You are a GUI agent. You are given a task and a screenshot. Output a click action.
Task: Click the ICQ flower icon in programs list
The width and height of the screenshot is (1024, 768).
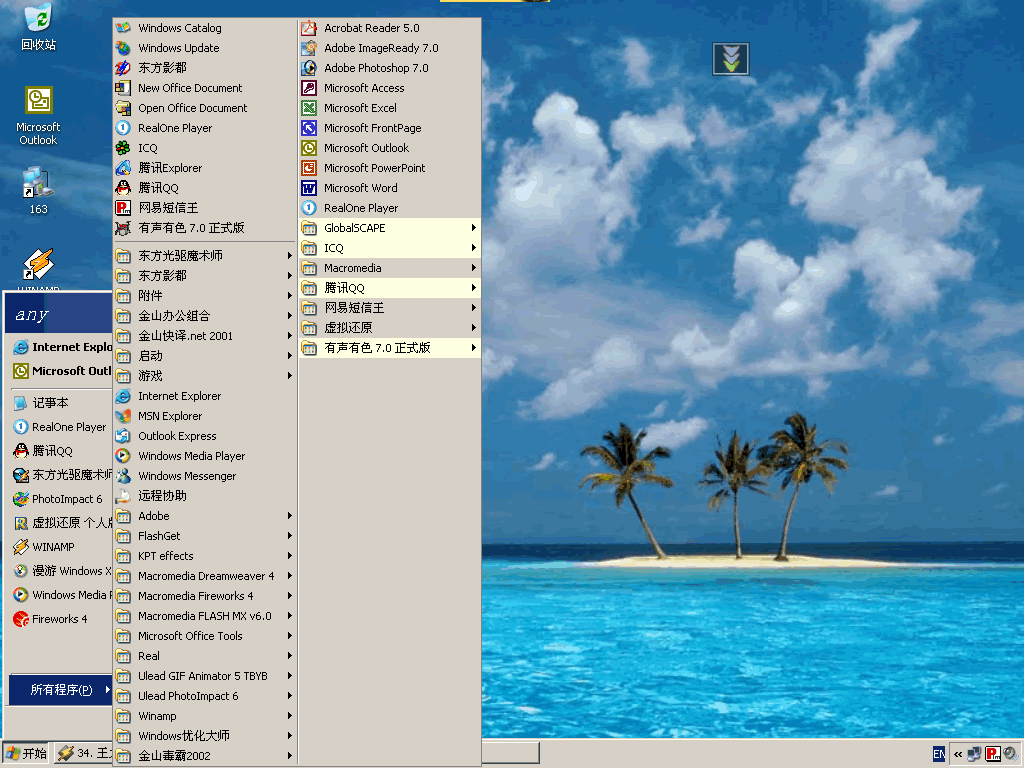(x=123, y=148)
